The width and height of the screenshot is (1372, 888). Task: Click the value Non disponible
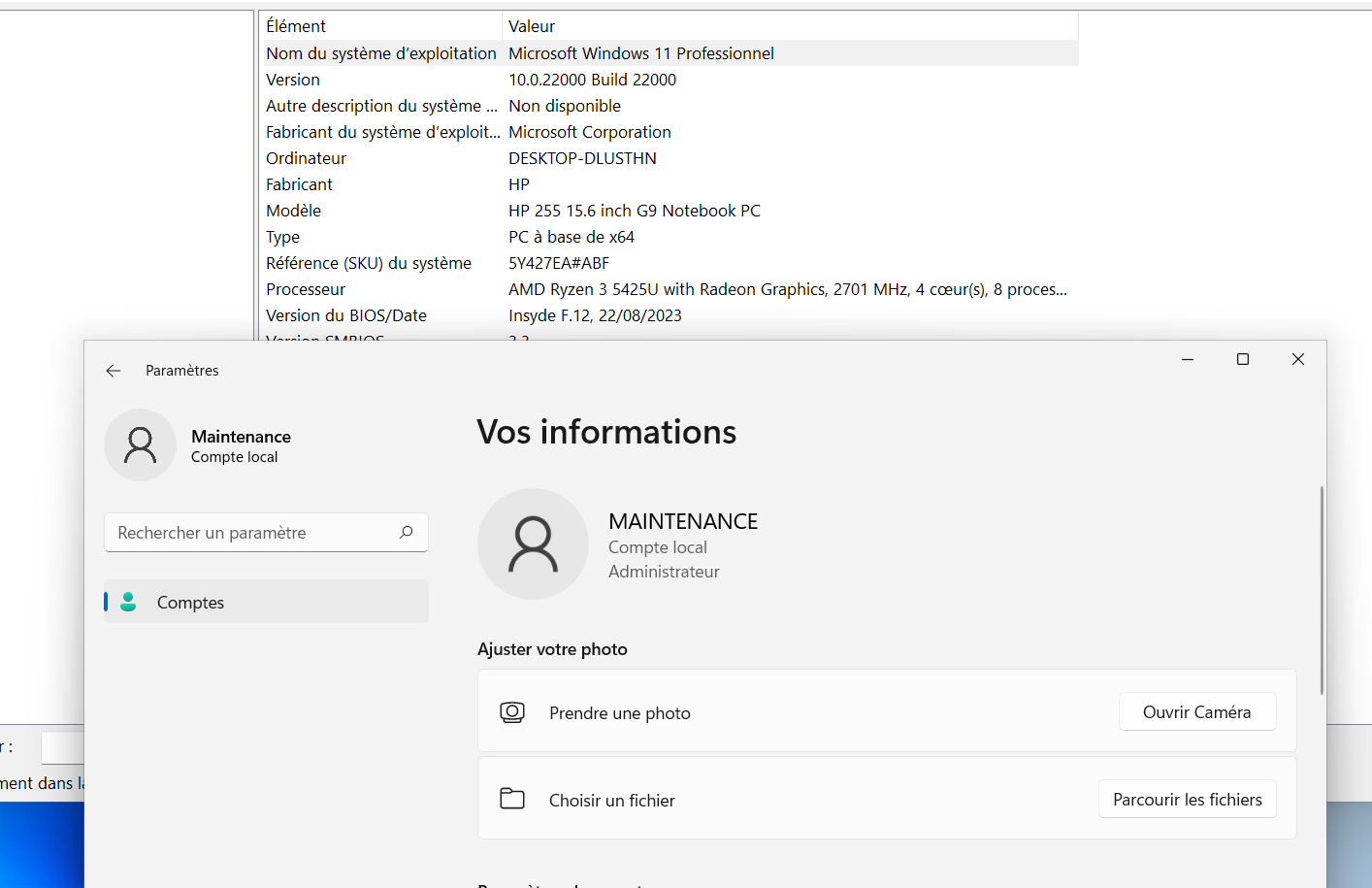[x=565, y=106]
